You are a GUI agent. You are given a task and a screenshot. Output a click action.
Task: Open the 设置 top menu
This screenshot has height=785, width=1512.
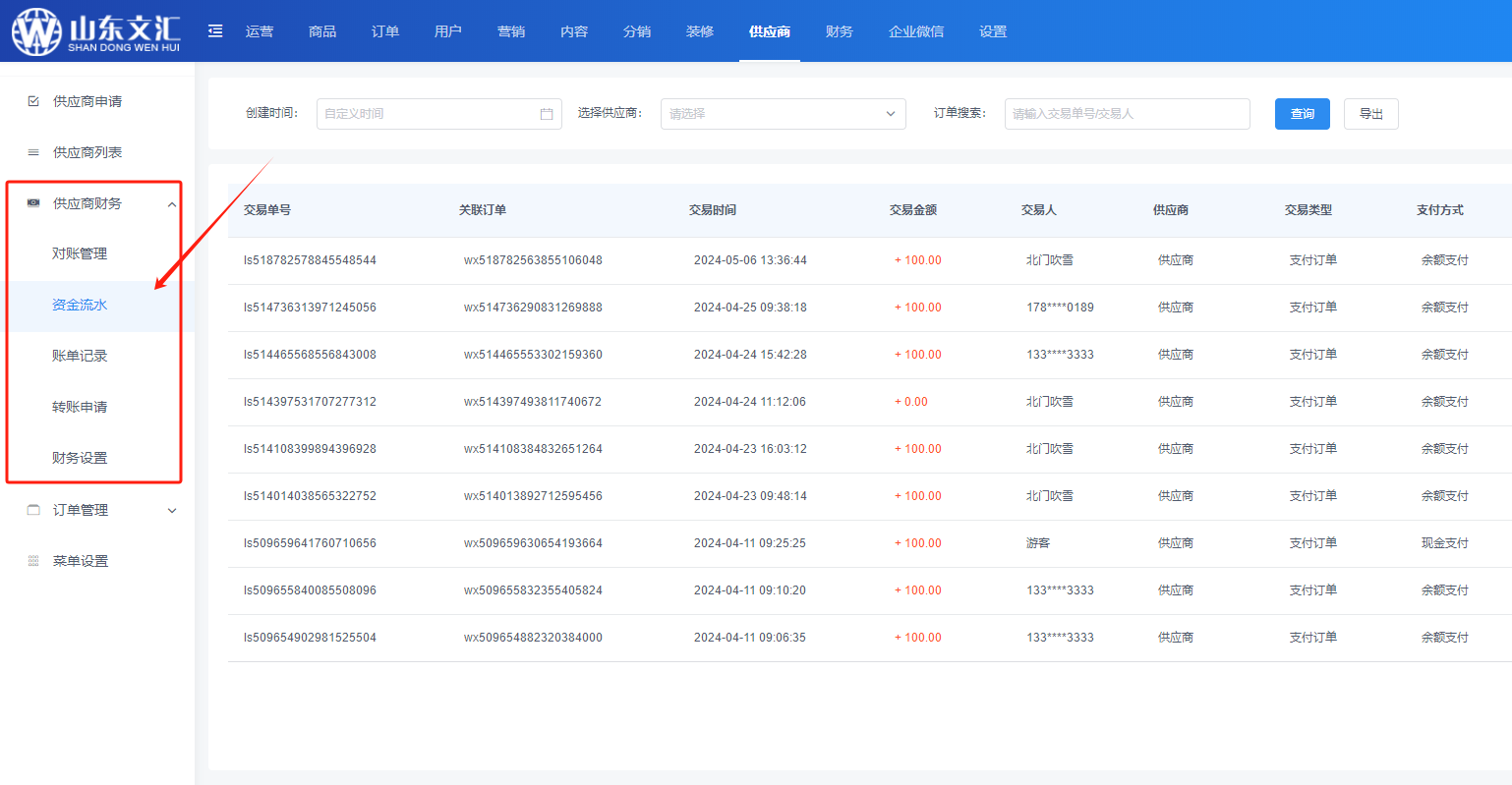[x=993, y=31]
